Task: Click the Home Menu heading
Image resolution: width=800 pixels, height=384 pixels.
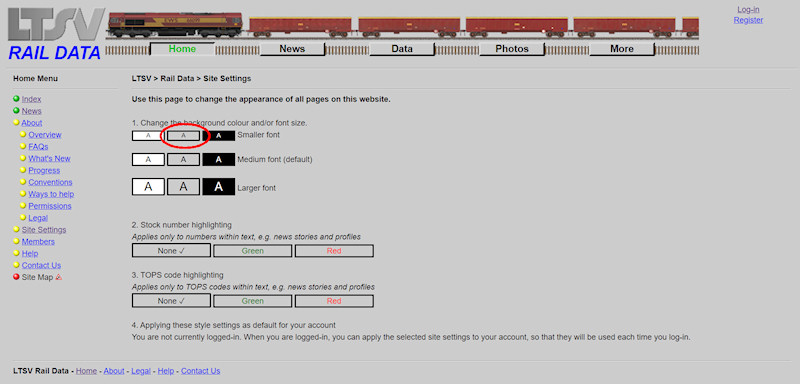Action: 35,79
